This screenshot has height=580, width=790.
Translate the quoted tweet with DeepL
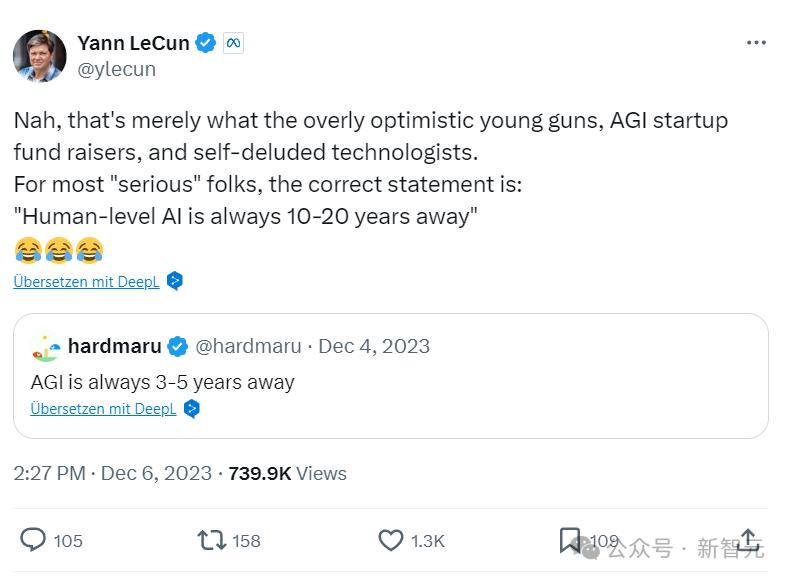point(103,408)
